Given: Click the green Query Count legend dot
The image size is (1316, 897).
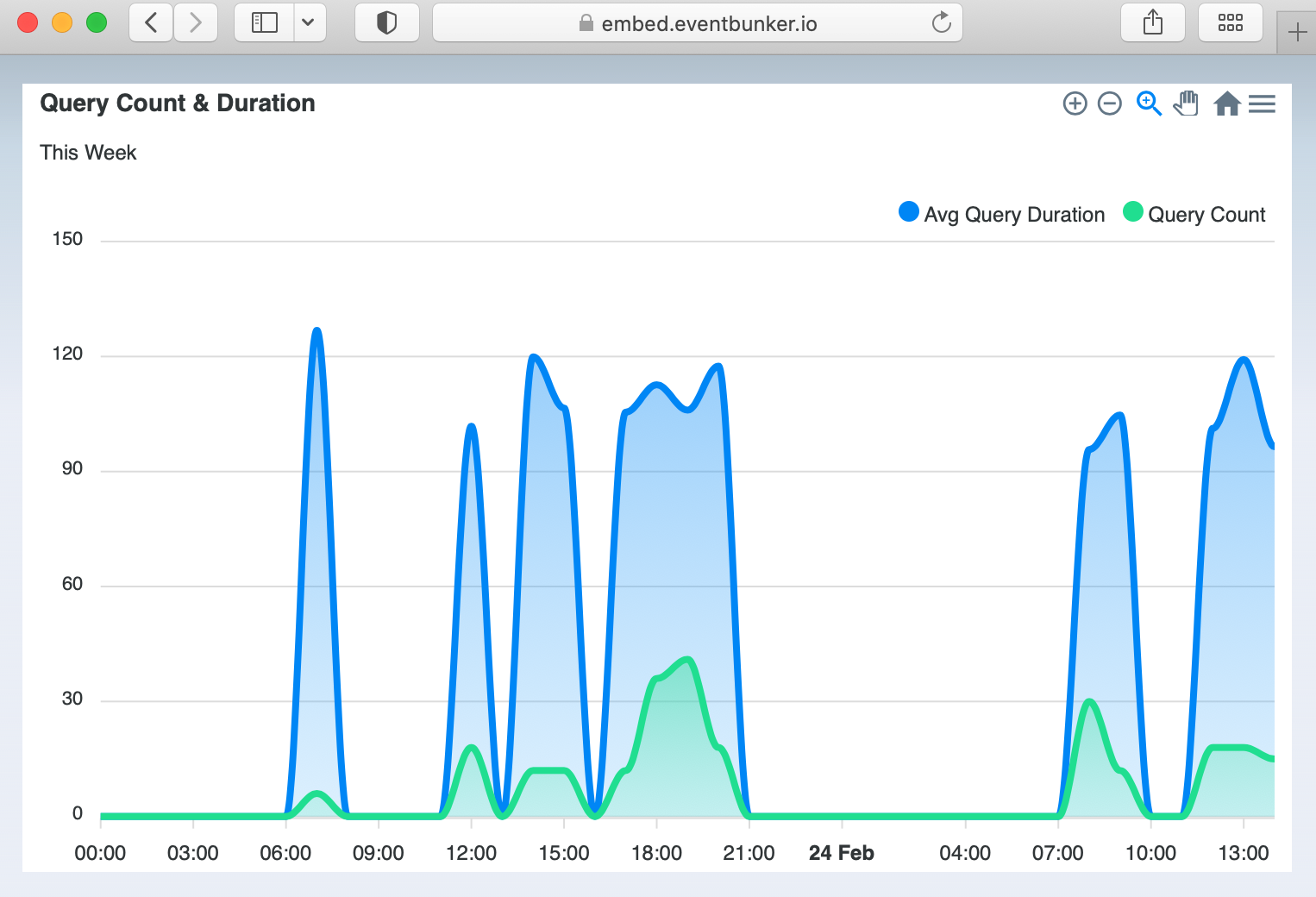Looking at the screenshot, I should pos(1132,211).
